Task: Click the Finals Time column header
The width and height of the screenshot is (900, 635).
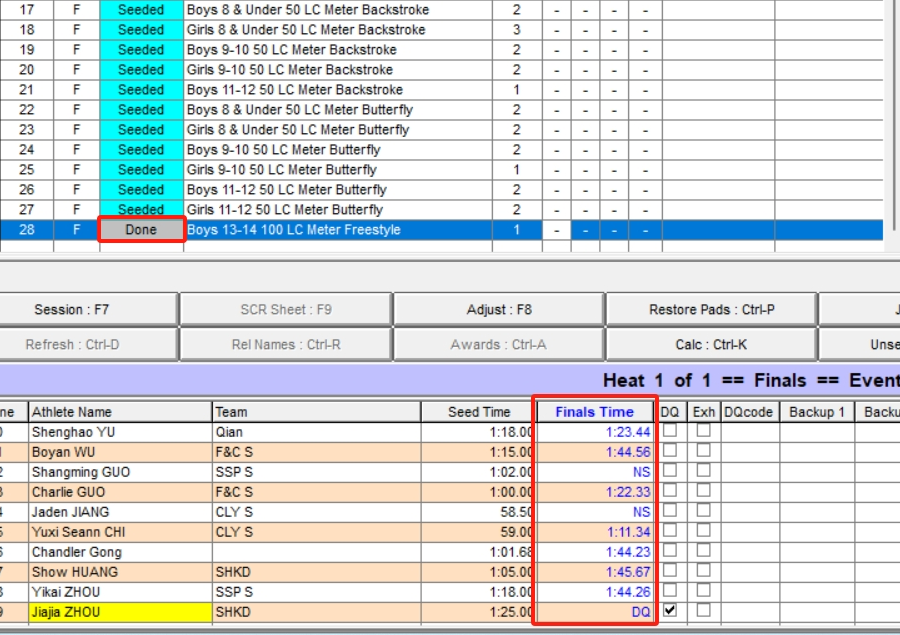Action: [x=594, y=412]
